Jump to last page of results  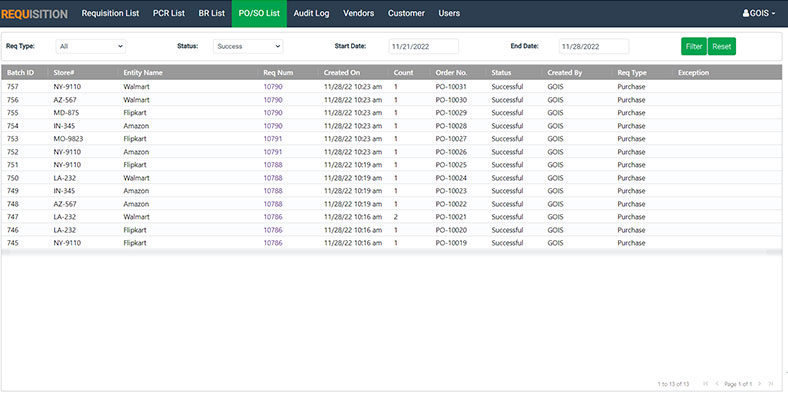point(770,384)
